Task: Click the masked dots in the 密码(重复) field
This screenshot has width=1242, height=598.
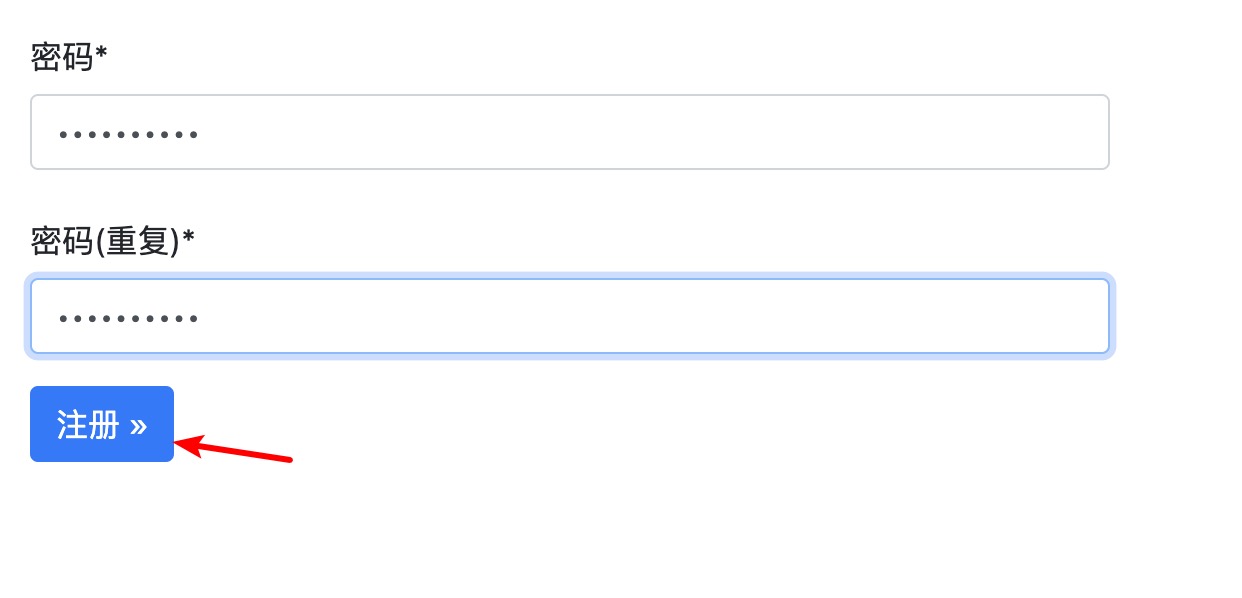Action: [x=129, y=318]
